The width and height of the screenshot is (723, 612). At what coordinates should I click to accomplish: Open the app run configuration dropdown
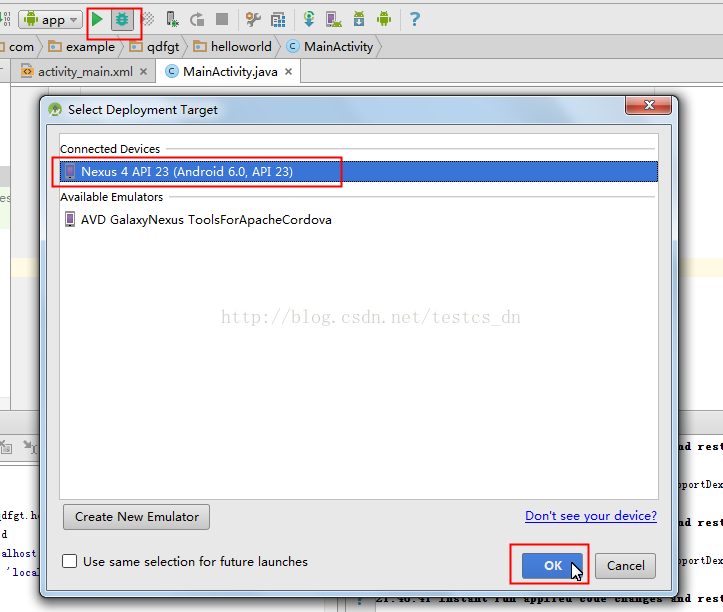(x=50, y=20)
